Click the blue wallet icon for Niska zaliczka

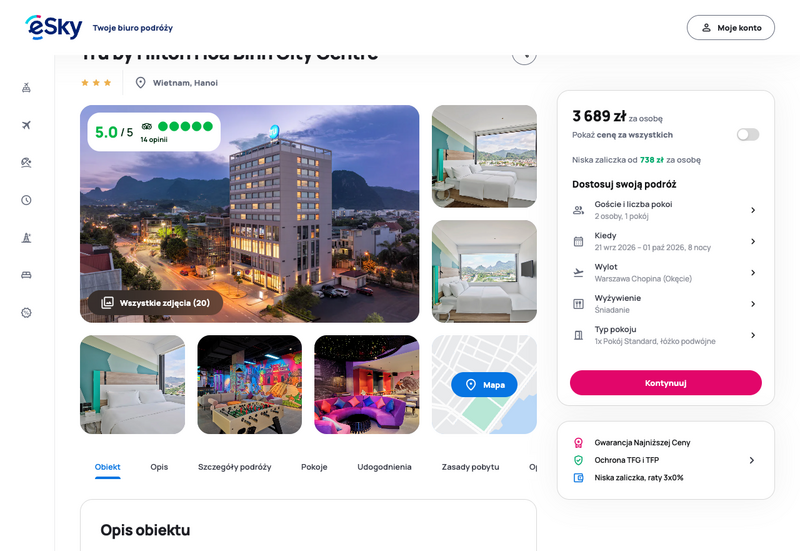(578, 478)
